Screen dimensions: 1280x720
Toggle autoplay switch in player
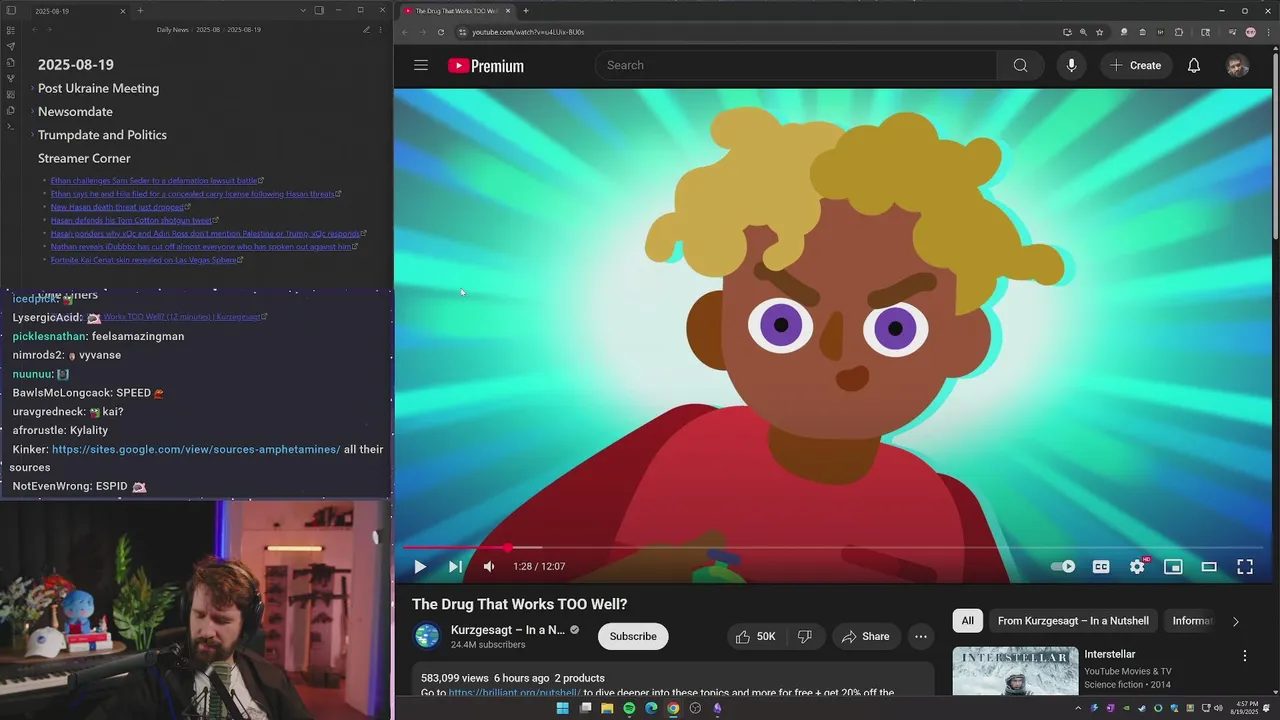(1063, 567)
